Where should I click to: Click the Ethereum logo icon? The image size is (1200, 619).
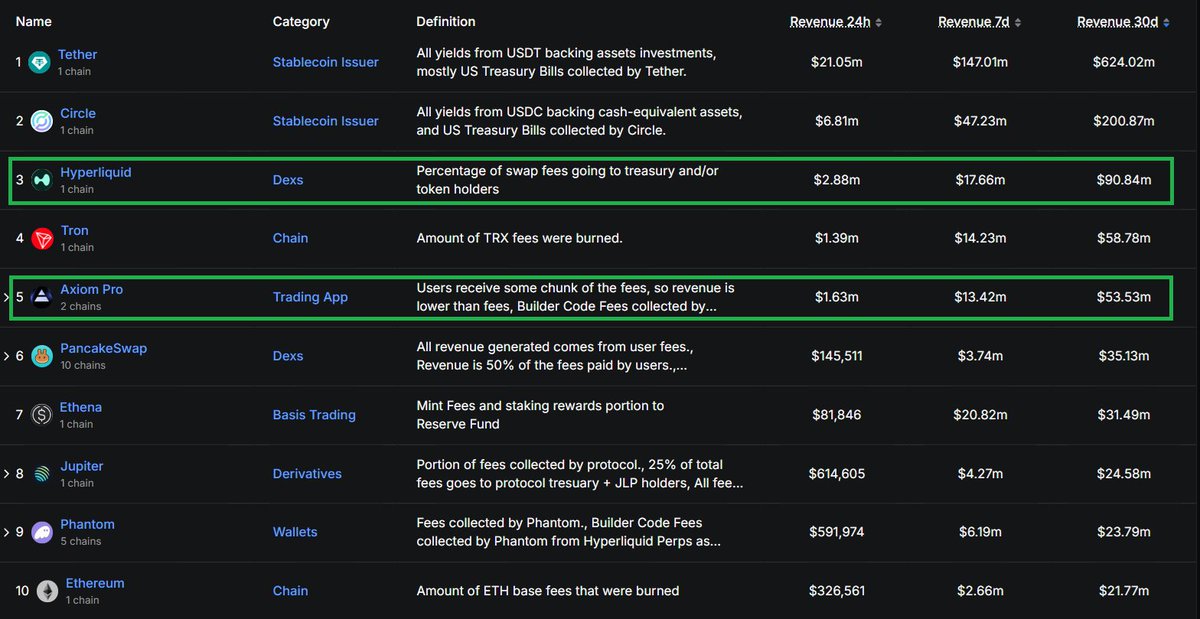coord(47,591)
